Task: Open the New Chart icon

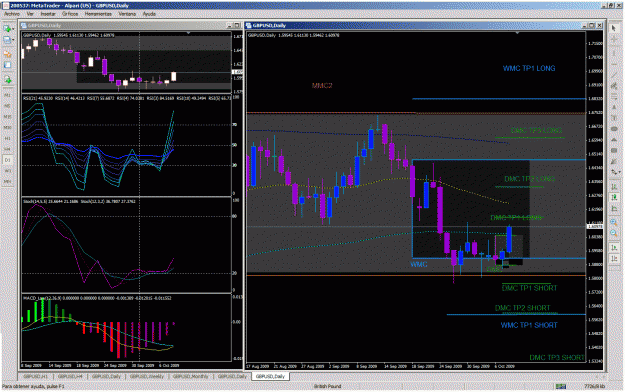Action: [7, 29]
